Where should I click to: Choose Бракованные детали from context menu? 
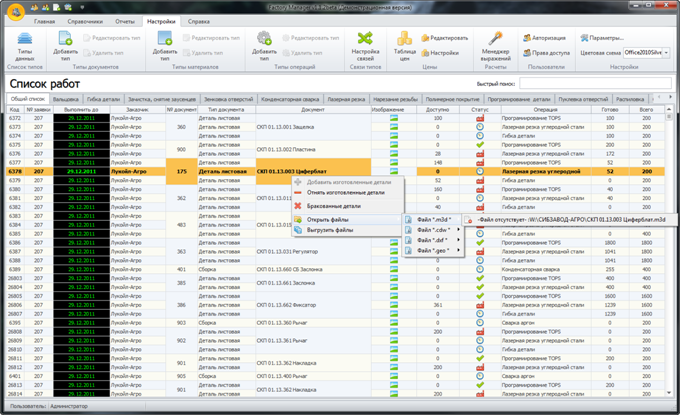click(x=333, y=206)
